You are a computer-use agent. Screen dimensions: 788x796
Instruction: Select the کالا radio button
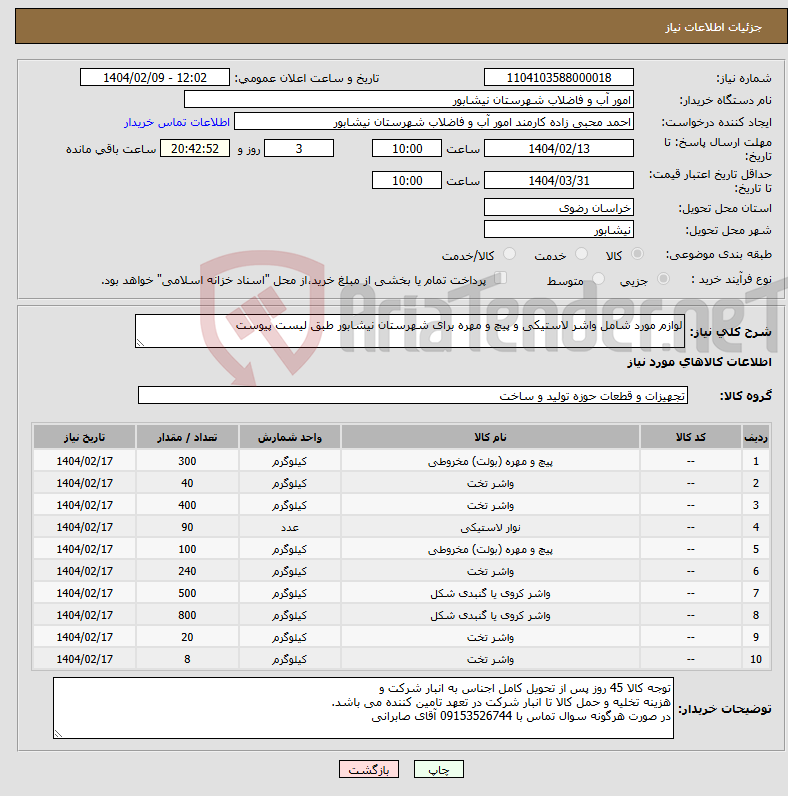pyautogui.click(x=637, y=254)
